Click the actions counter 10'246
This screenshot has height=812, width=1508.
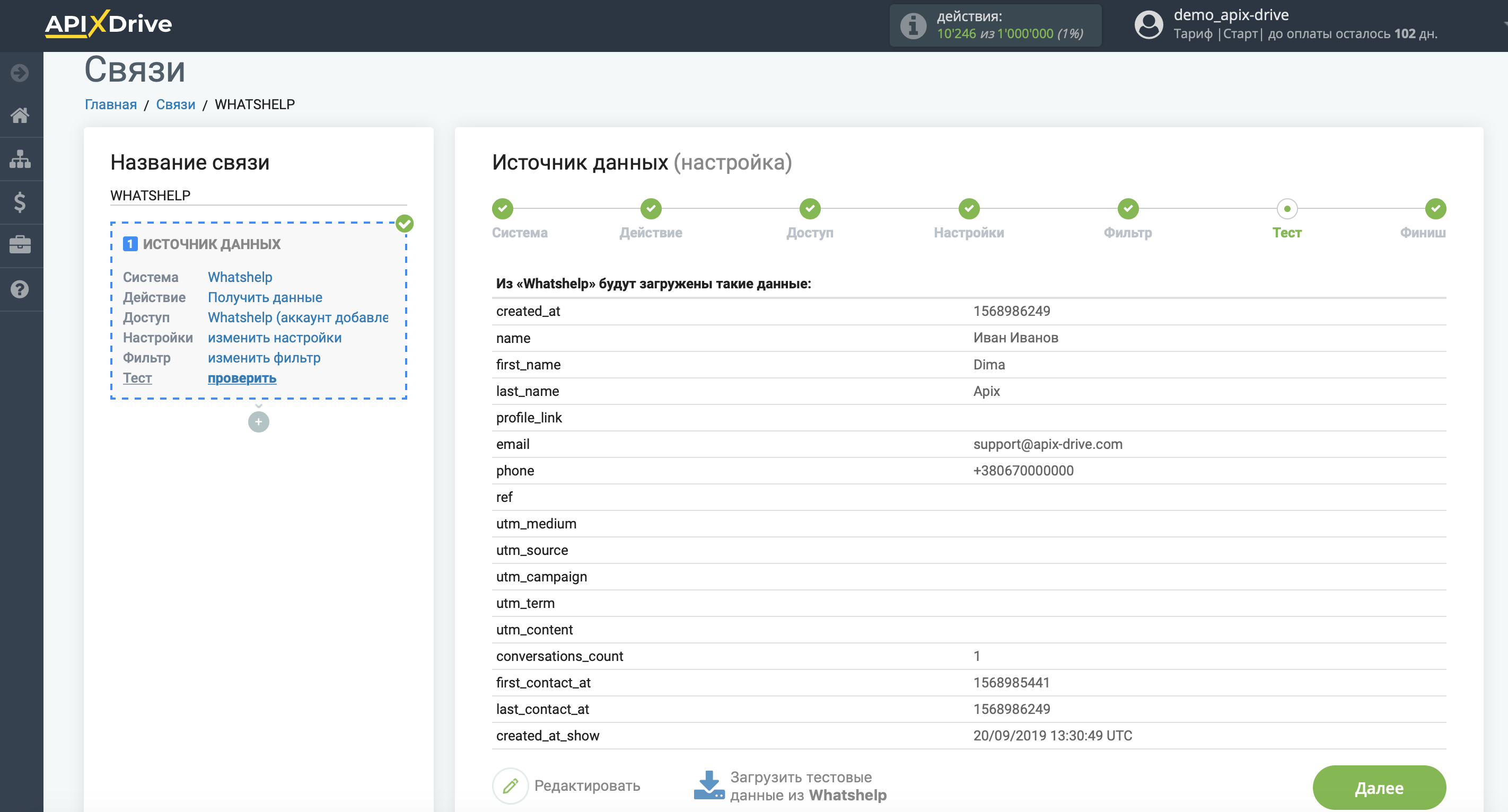click(x=957, y=34)
